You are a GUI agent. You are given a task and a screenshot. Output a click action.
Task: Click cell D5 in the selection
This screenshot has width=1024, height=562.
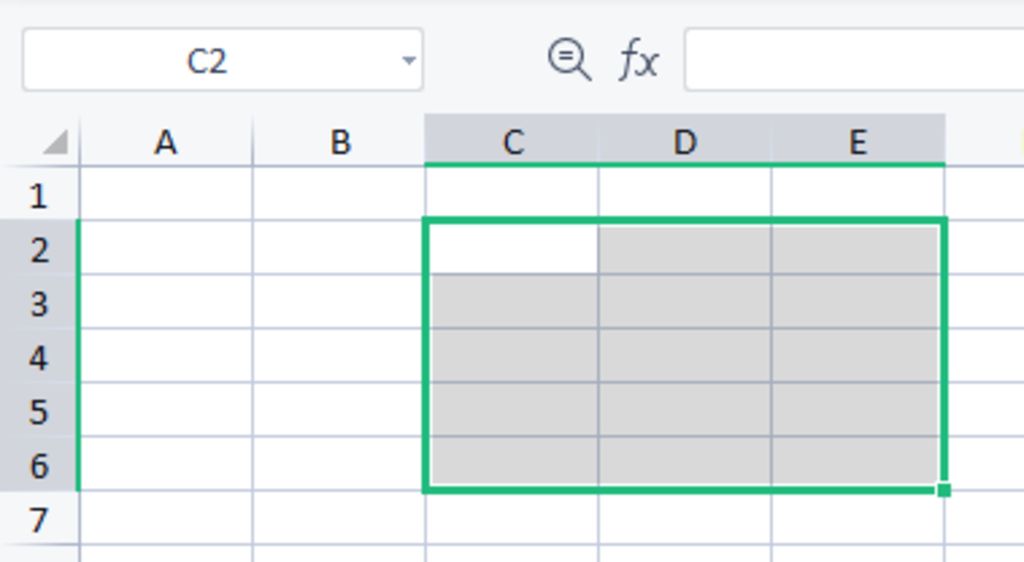click(685, 410)
